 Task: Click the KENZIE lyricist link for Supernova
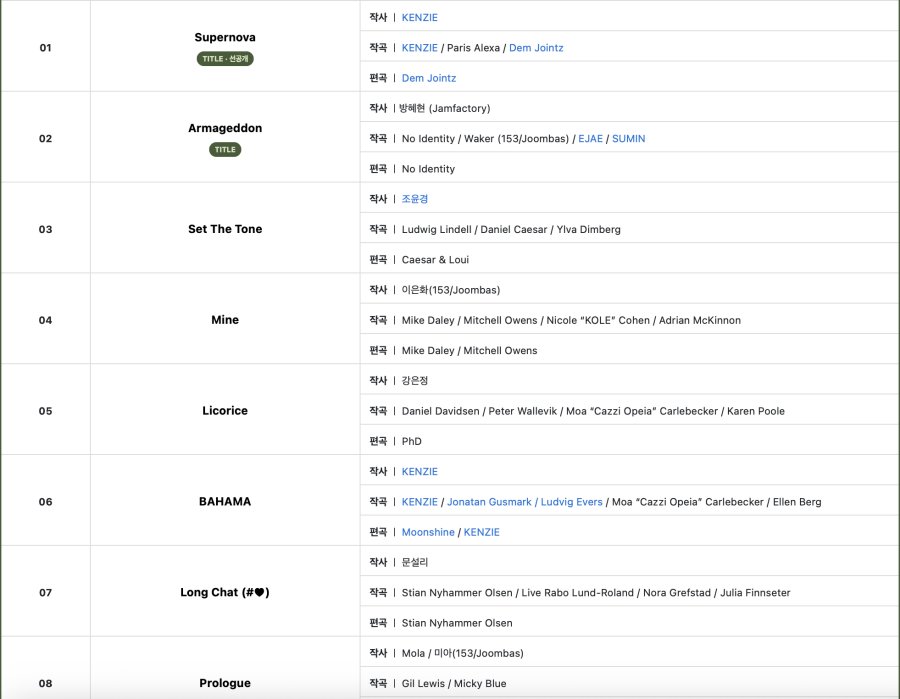coord(419,18)
